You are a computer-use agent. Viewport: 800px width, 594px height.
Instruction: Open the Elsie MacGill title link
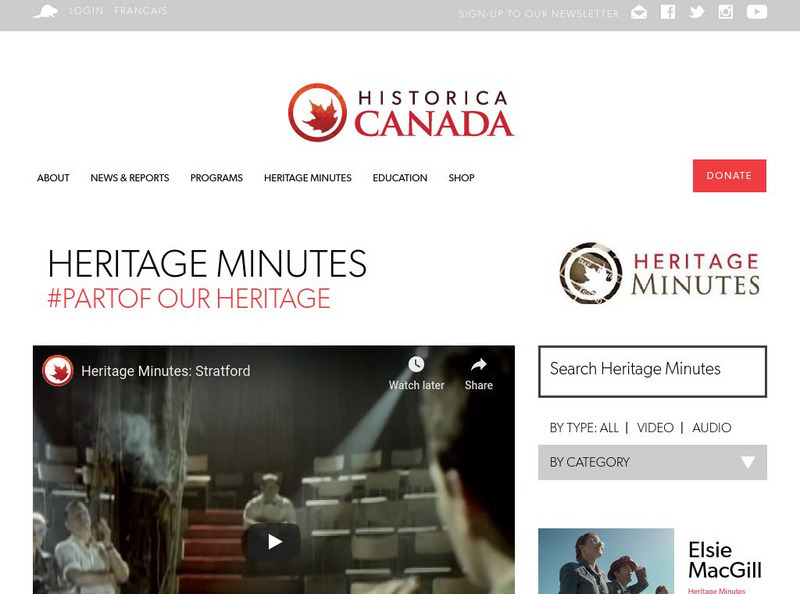point(724,560)
